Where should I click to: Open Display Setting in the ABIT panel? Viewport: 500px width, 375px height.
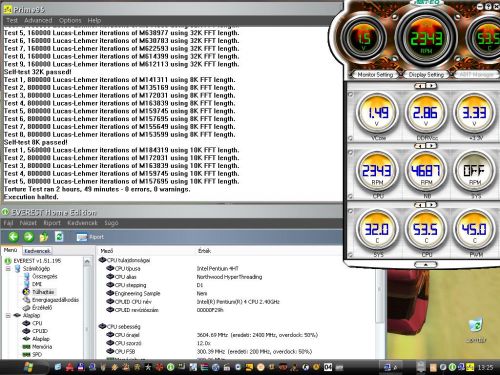point(426,75)
